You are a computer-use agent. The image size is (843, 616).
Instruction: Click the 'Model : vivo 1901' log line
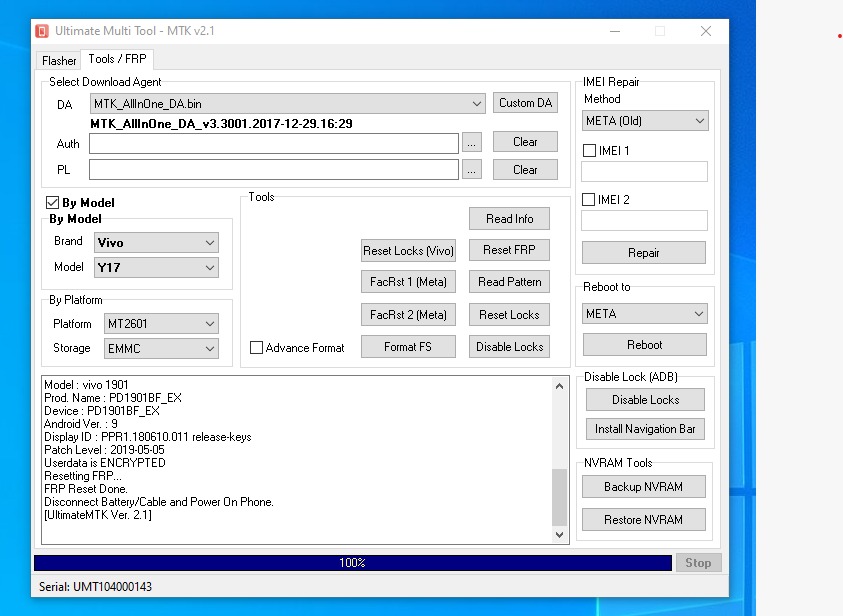(87, 385)
